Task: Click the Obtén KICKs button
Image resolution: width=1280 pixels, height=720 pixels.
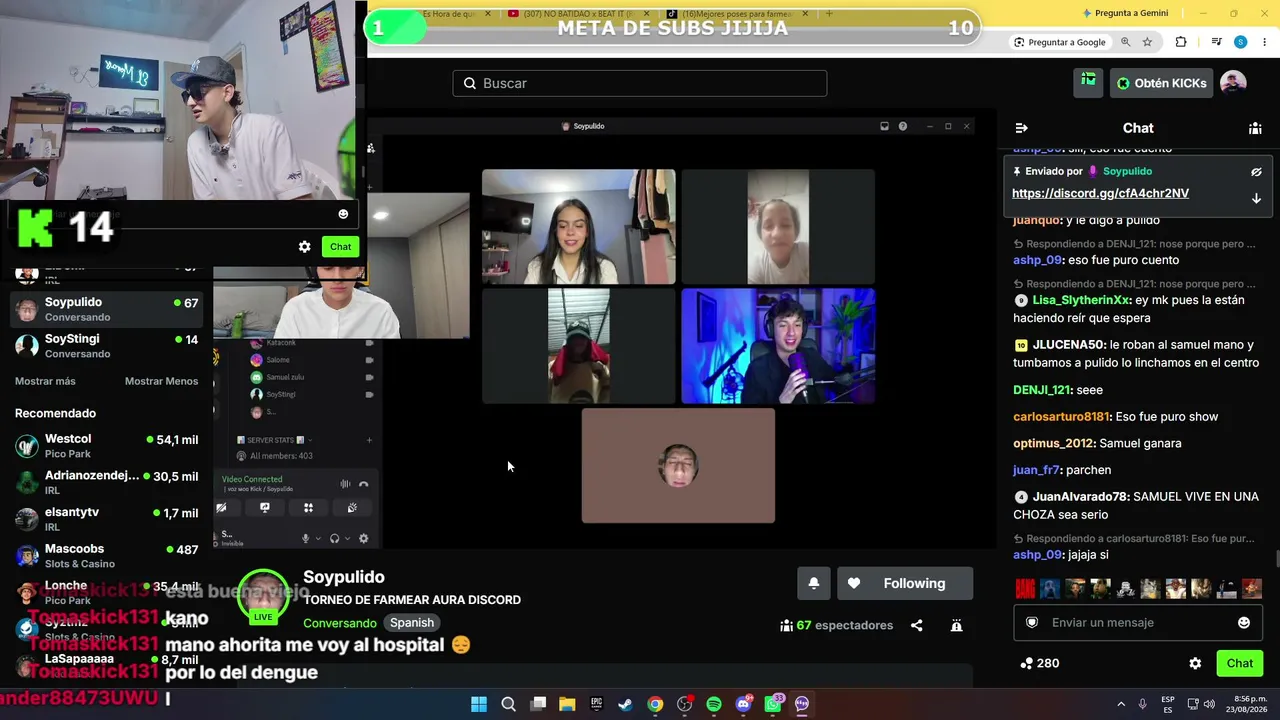Action: [x=1161, y=83]
